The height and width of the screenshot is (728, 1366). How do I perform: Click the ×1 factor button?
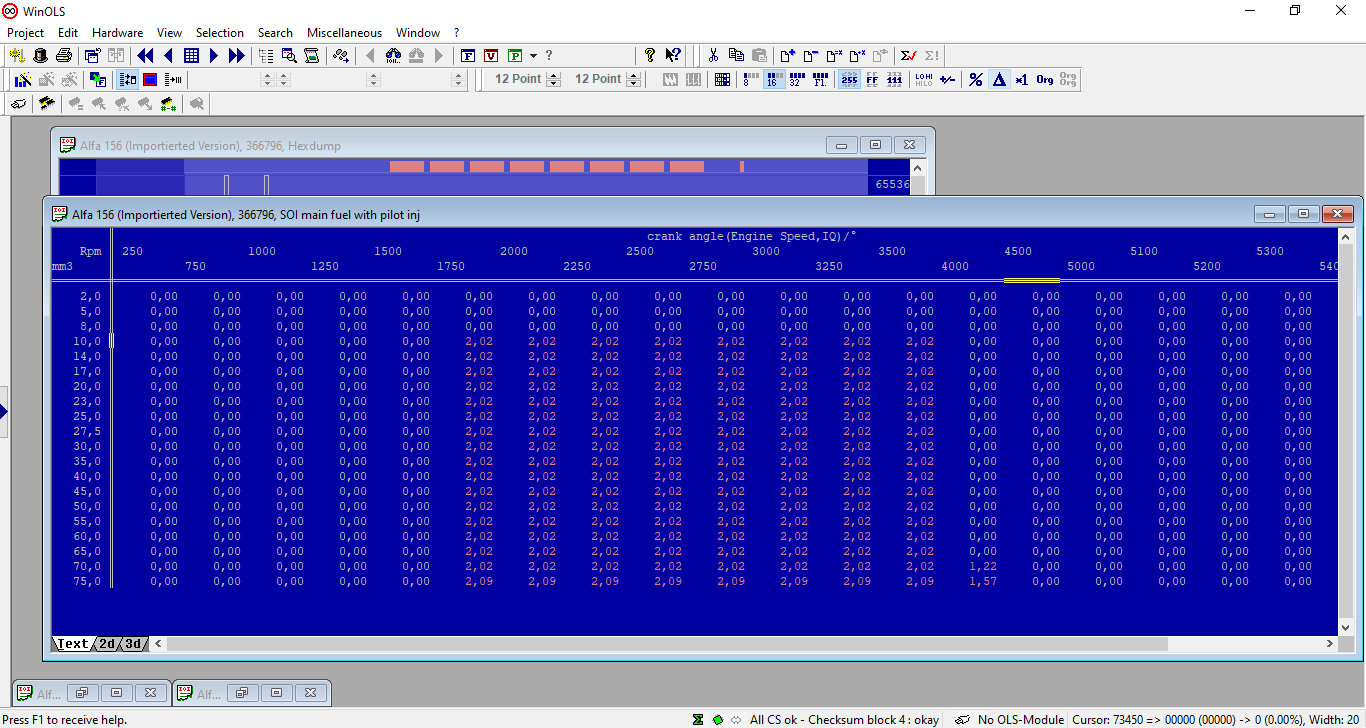[1022, 80]
